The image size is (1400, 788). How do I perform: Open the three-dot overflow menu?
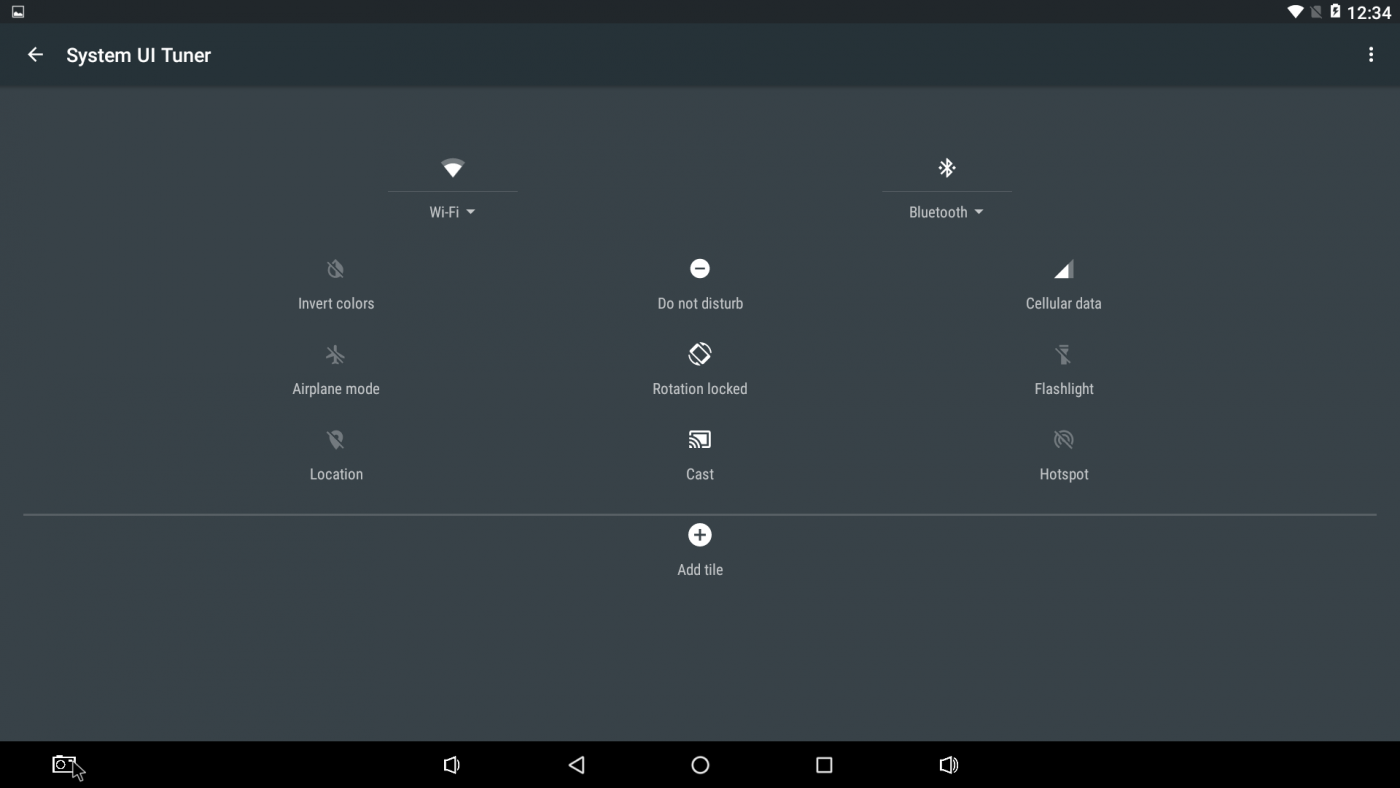(1371, 55)
